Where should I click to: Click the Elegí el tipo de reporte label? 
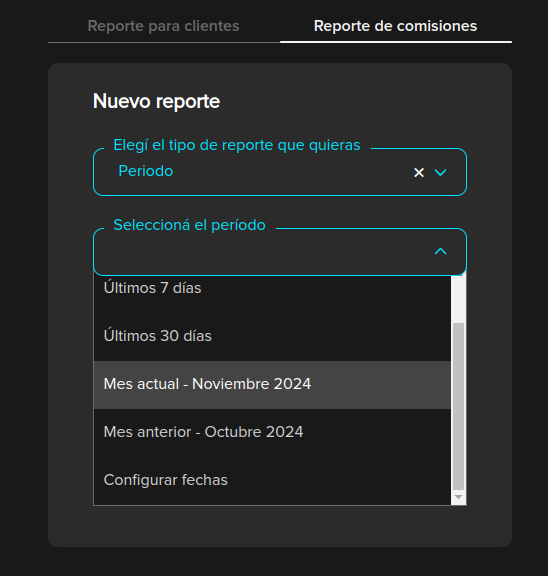[x=237, y=145]
